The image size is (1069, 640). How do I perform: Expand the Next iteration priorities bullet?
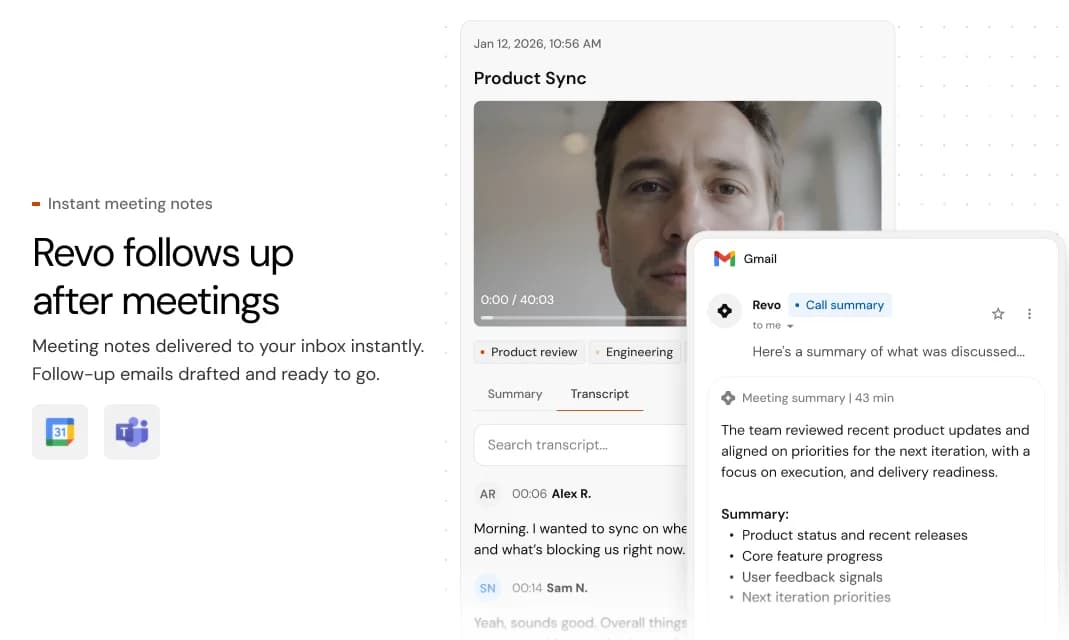pyautogui.click(x=816, y=597)
